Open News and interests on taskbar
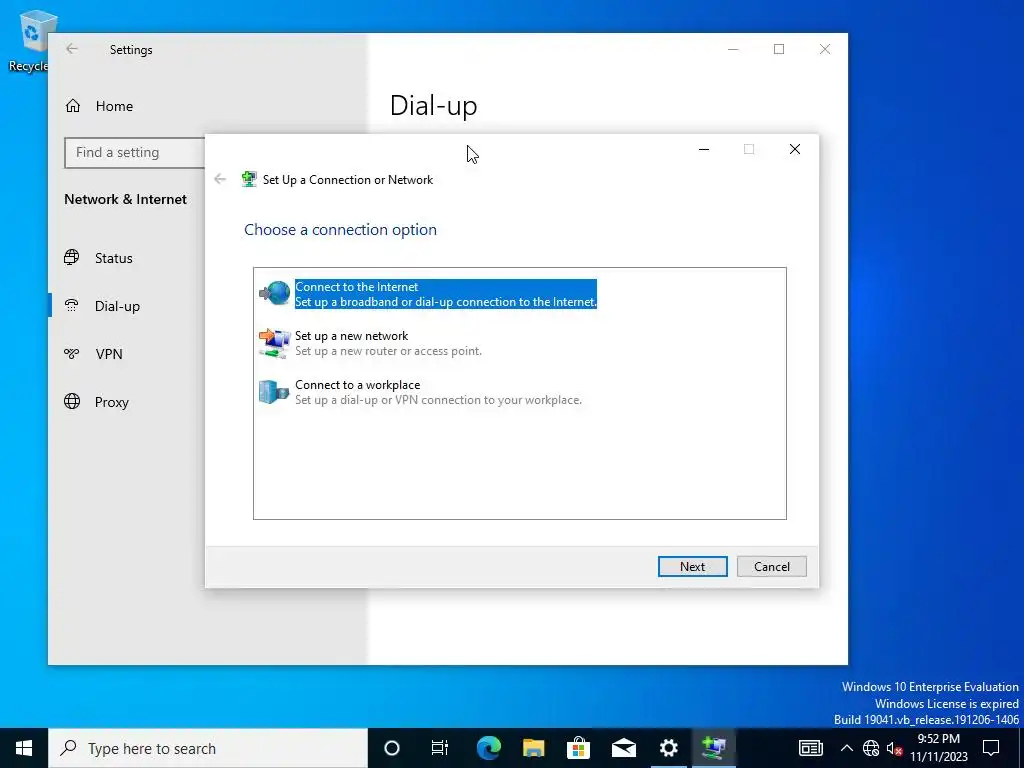This screenshot has height=768, width=1024. (810, 748)
